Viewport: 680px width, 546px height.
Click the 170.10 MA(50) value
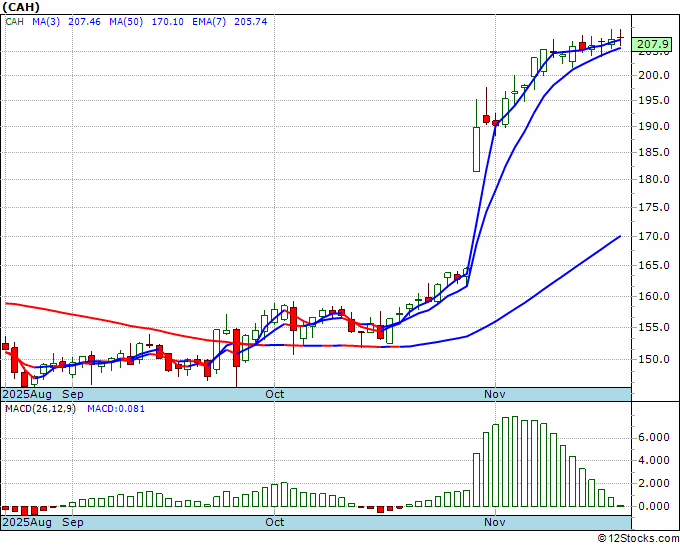[167, 22]
